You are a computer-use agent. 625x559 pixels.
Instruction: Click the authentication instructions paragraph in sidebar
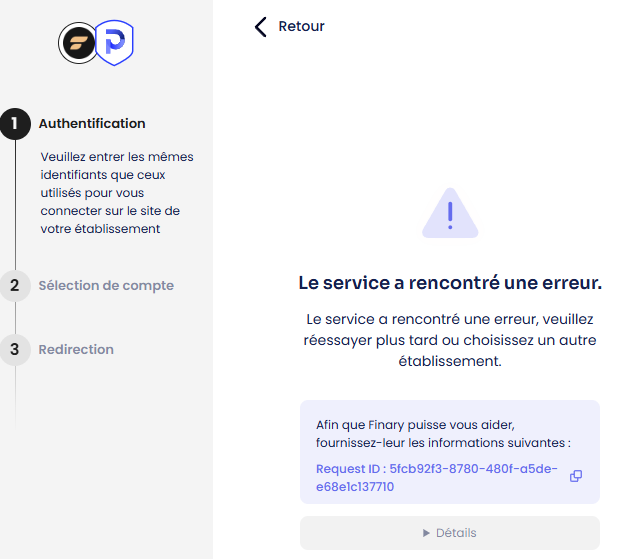tap(117, 193)
